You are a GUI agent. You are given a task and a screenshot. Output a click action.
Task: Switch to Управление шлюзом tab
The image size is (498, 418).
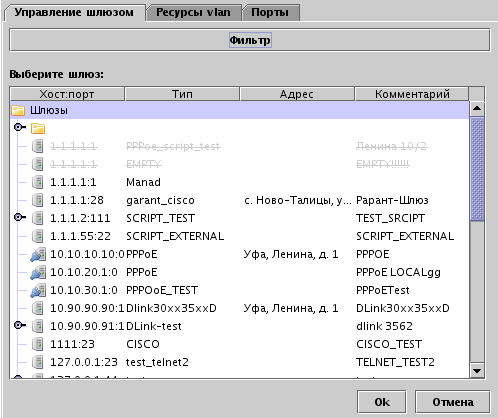click(x=74, y=13)
